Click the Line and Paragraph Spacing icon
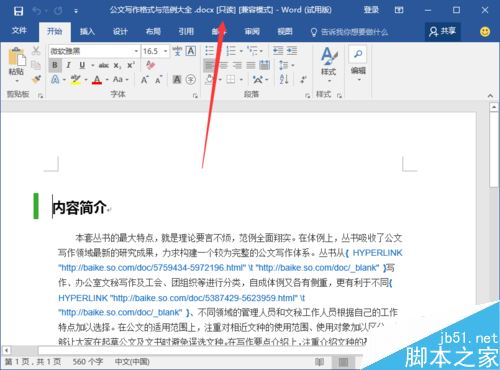The width and height of the screenshot is (500, 370). click(284, 65)
